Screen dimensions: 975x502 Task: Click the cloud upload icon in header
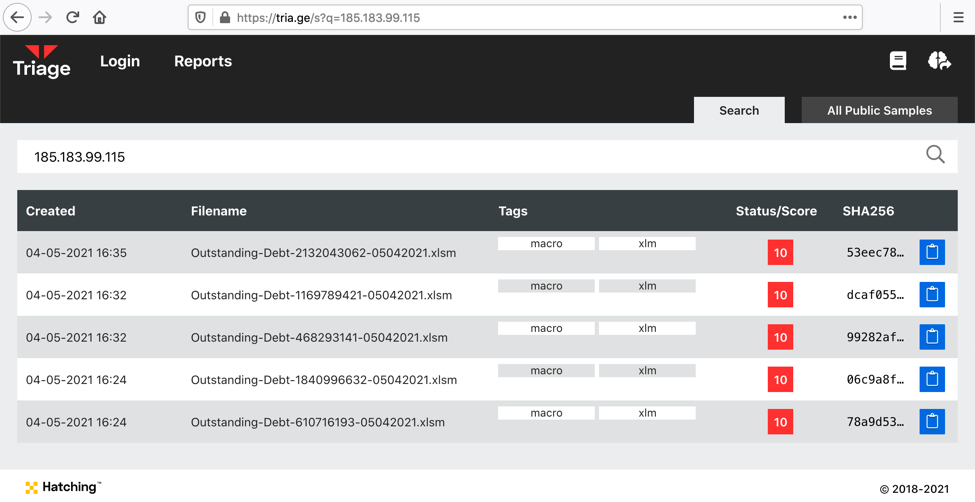(939, 61)
